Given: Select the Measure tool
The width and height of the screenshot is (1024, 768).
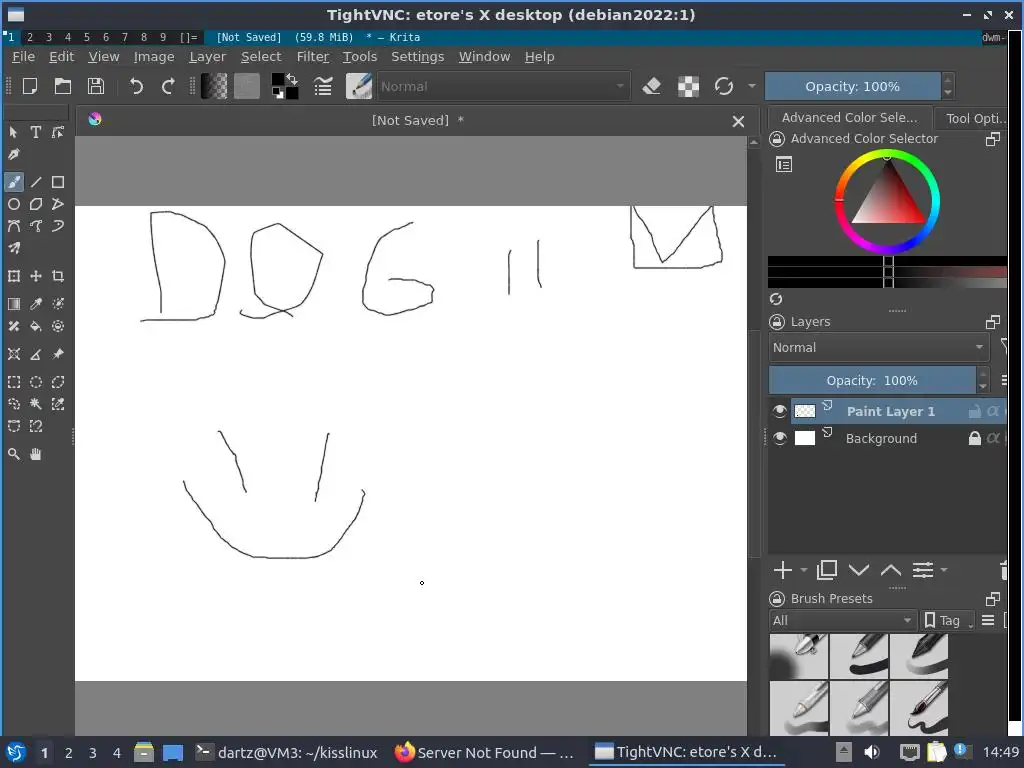Looking at the screenshot, I should [x=36, y=354].
